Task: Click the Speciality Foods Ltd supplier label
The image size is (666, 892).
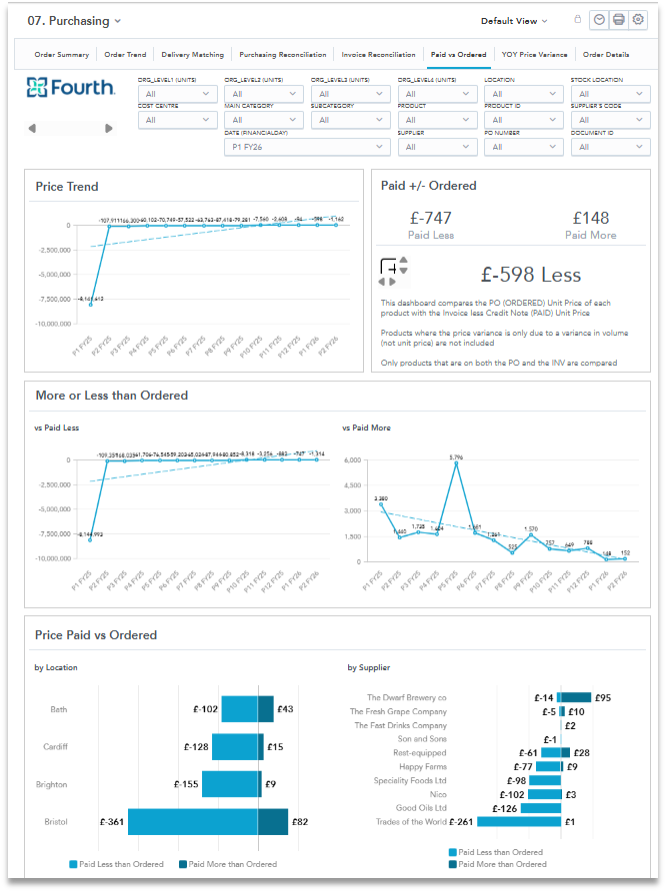Action: pyautogui.click(x=409, y=780)
